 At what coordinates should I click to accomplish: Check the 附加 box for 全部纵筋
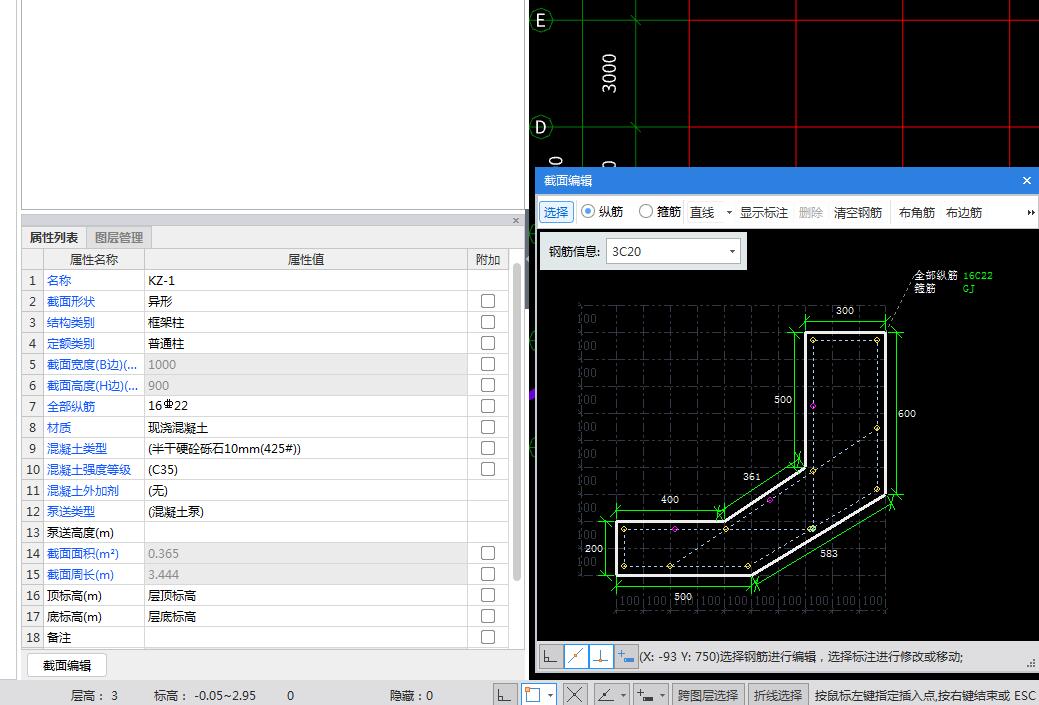point(488,406)
